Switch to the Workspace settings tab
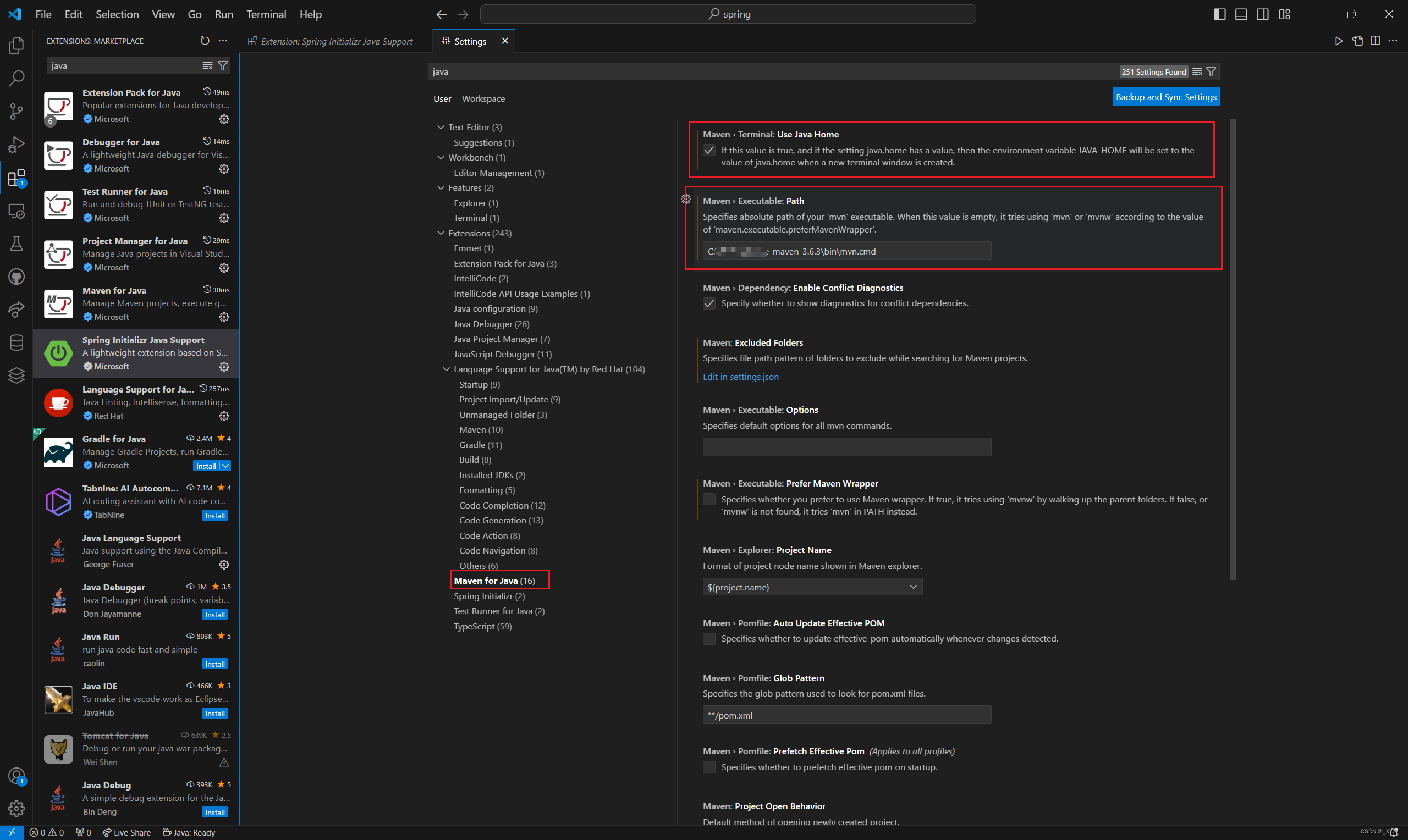 [483, 98]
